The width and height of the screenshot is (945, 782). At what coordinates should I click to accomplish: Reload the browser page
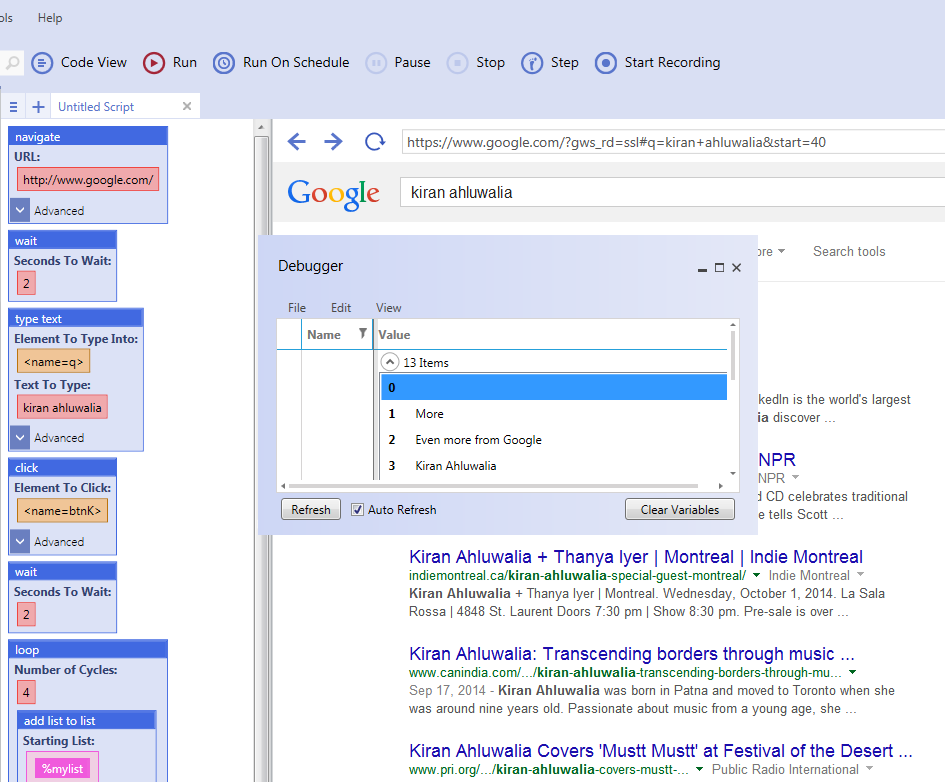pos(375,142)
